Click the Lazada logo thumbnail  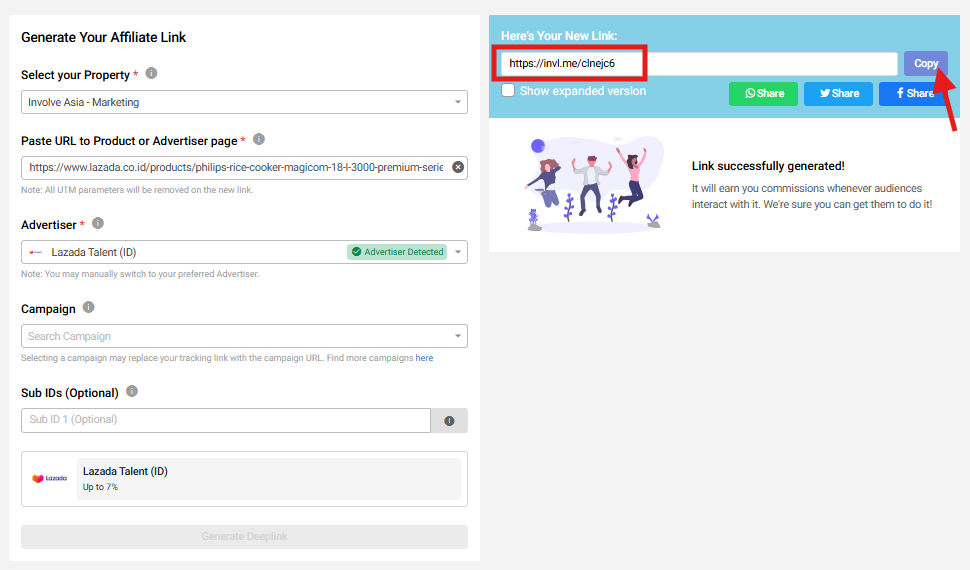coord(49,479)
